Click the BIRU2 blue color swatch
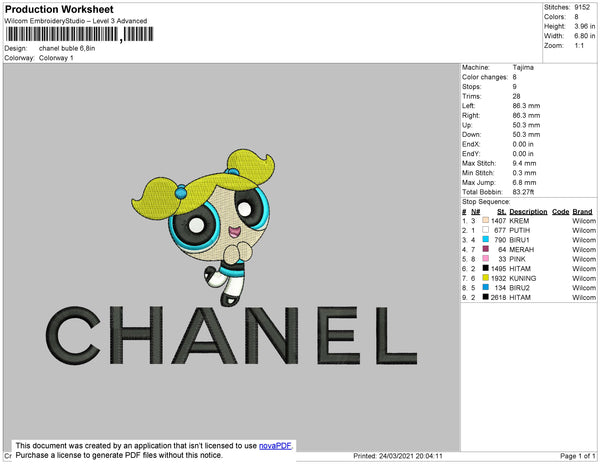 pos(486,287)
